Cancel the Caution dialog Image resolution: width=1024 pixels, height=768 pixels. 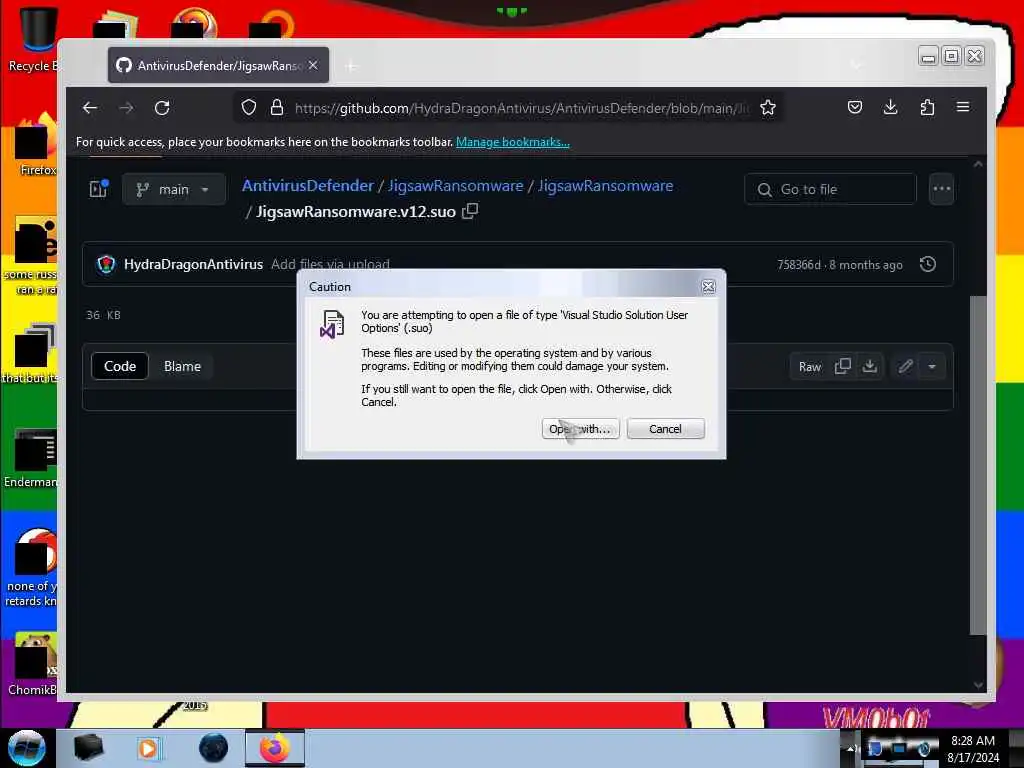pos(665,429)
